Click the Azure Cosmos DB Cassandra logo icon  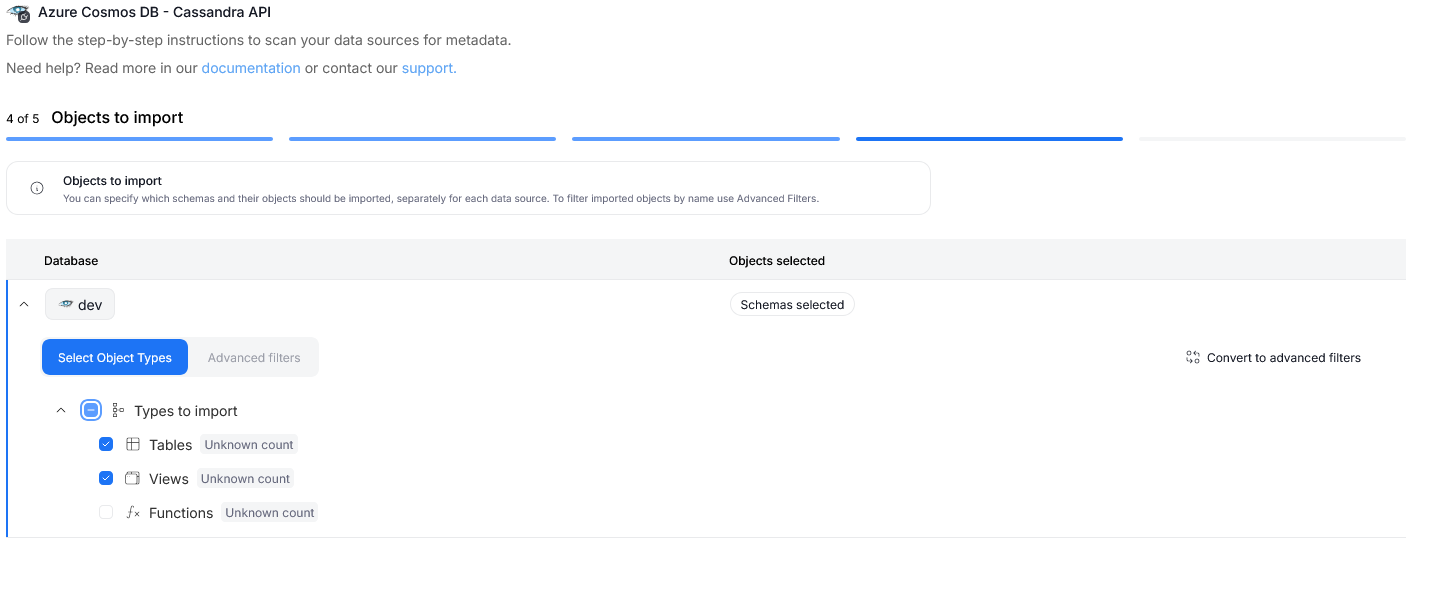(18, 13)
